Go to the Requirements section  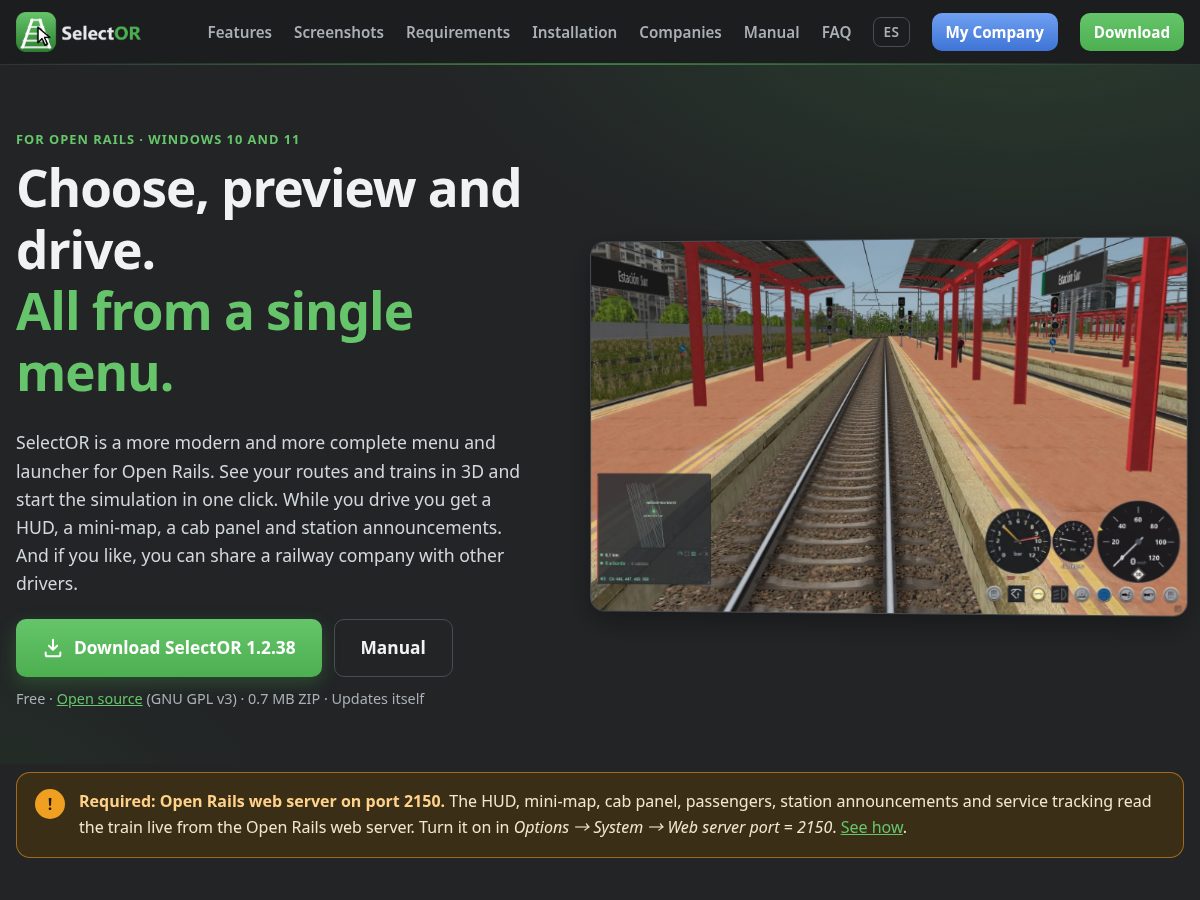pyautogui.click(x=458, y=32)
